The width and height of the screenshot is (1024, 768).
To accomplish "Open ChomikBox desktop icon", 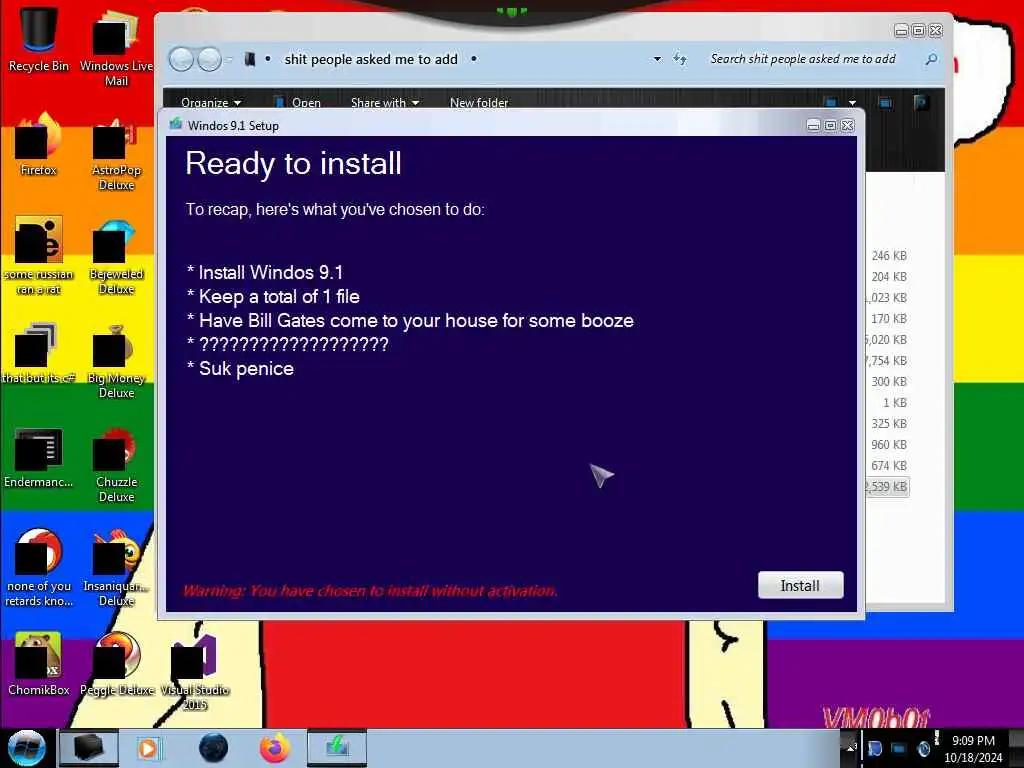I will pyautogui.click(x=39, y=664).
